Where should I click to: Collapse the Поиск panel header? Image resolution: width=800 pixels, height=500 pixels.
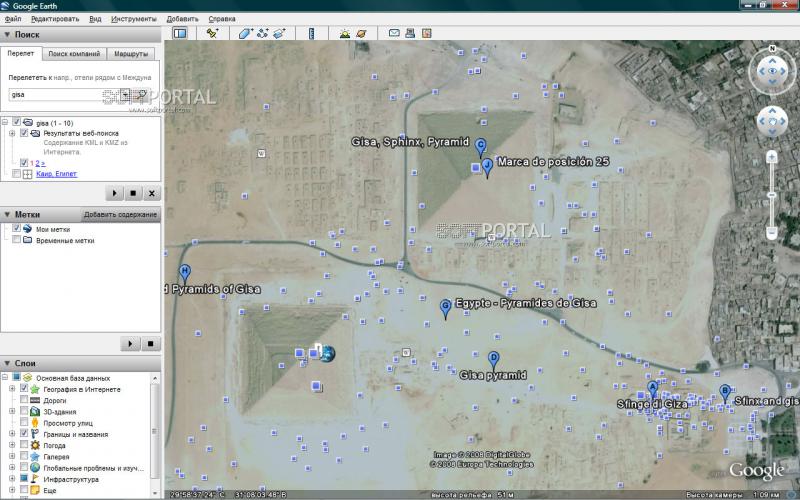[x=8, y=35]
